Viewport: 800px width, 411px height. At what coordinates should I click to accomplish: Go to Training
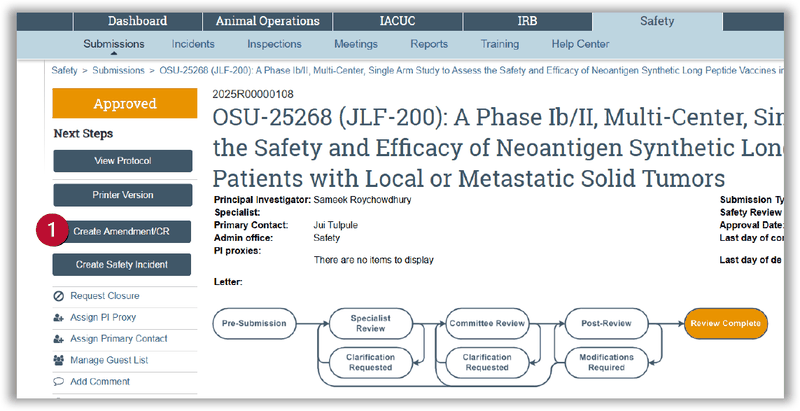(x=499, y=44)
